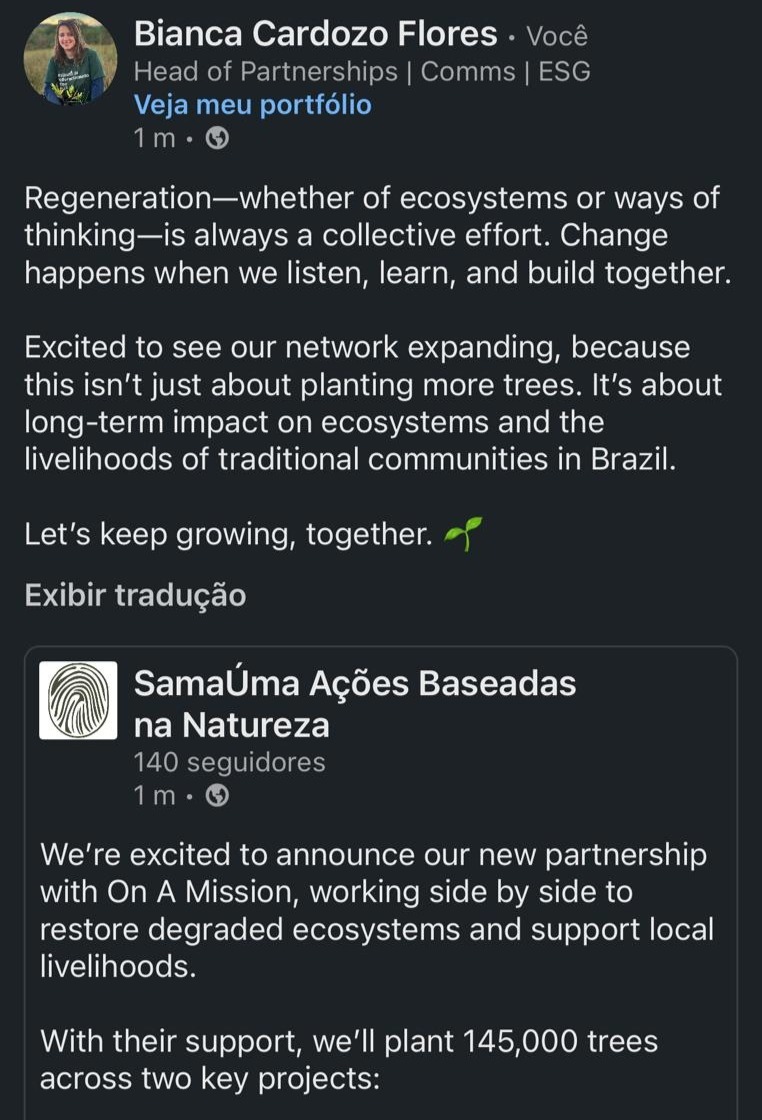Click the 145,000 trees sentence
Screen dimensions: 762x1120
tap(349, 1060)
